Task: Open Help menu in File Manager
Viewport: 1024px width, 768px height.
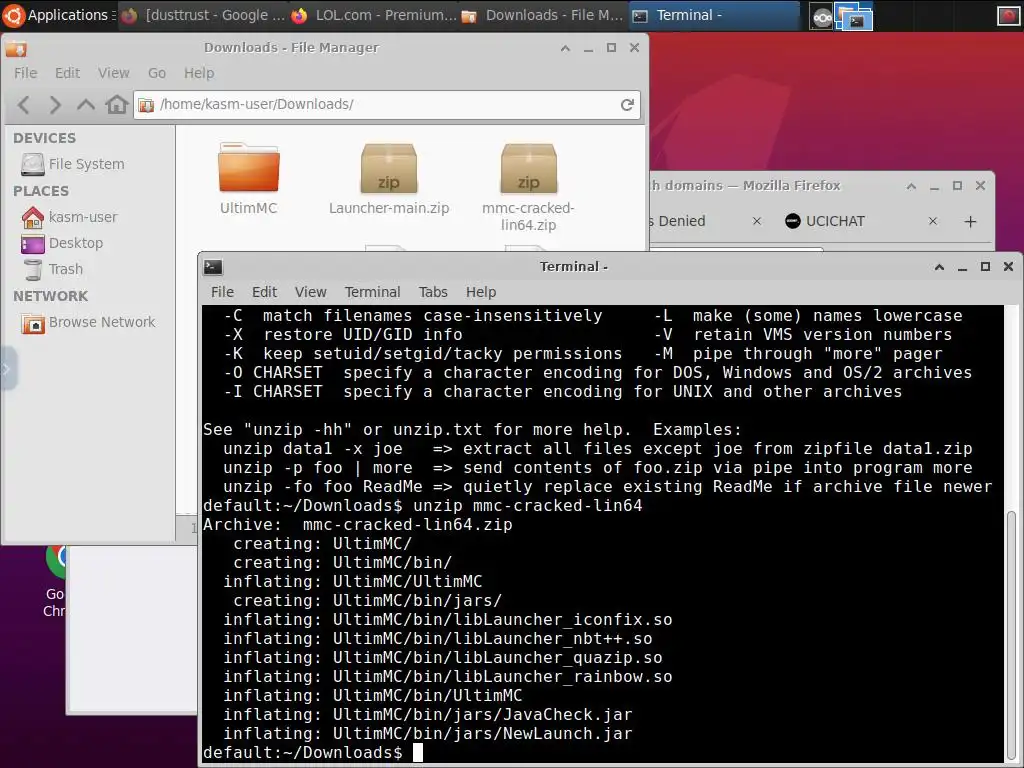Action: [199, 73]
